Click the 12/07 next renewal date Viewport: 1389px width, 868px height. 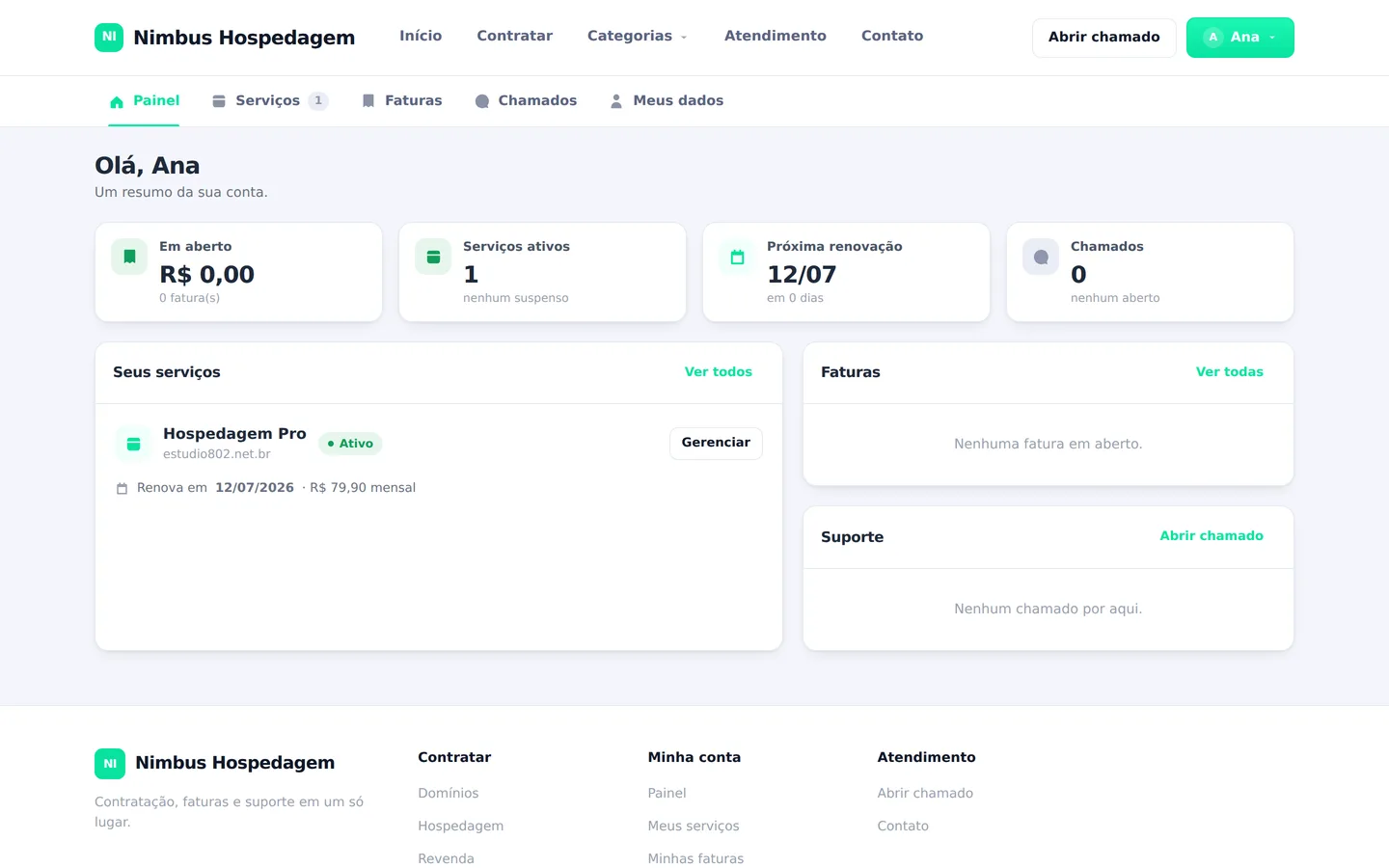[802, 275]
